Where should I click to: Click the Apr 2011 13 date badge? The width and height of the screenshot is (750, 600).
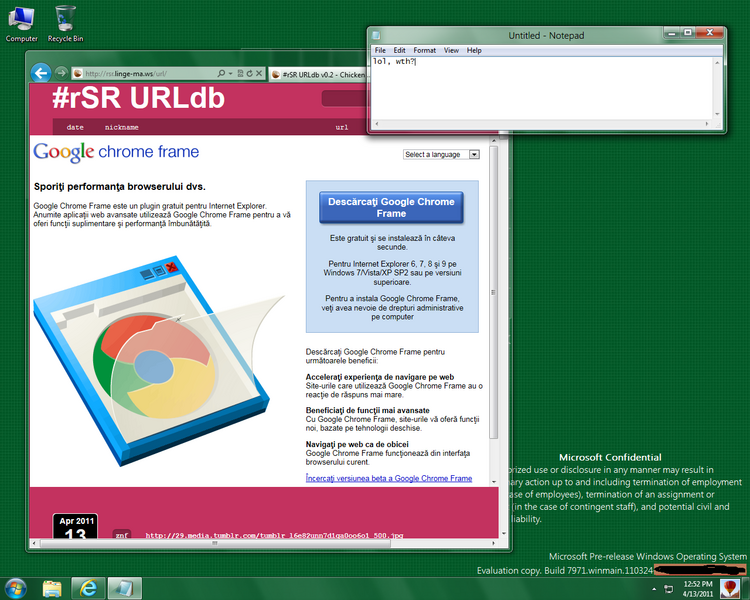pos(75,526)
